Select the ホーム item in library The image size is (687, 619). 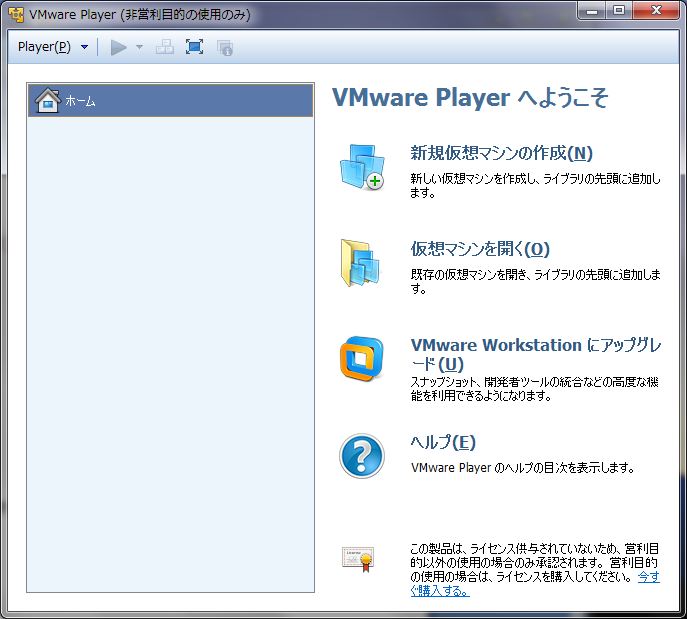170,101
